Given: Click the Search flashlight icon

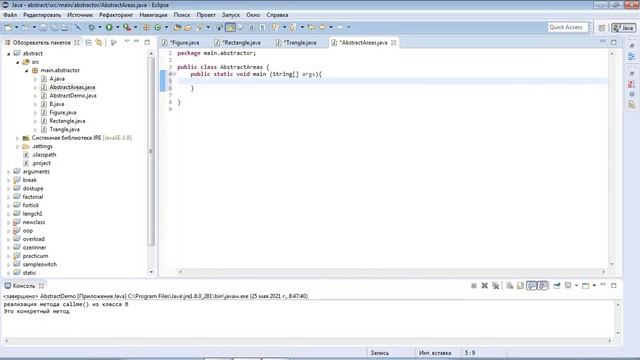Looking at the screenshot, I should point(200,27).
